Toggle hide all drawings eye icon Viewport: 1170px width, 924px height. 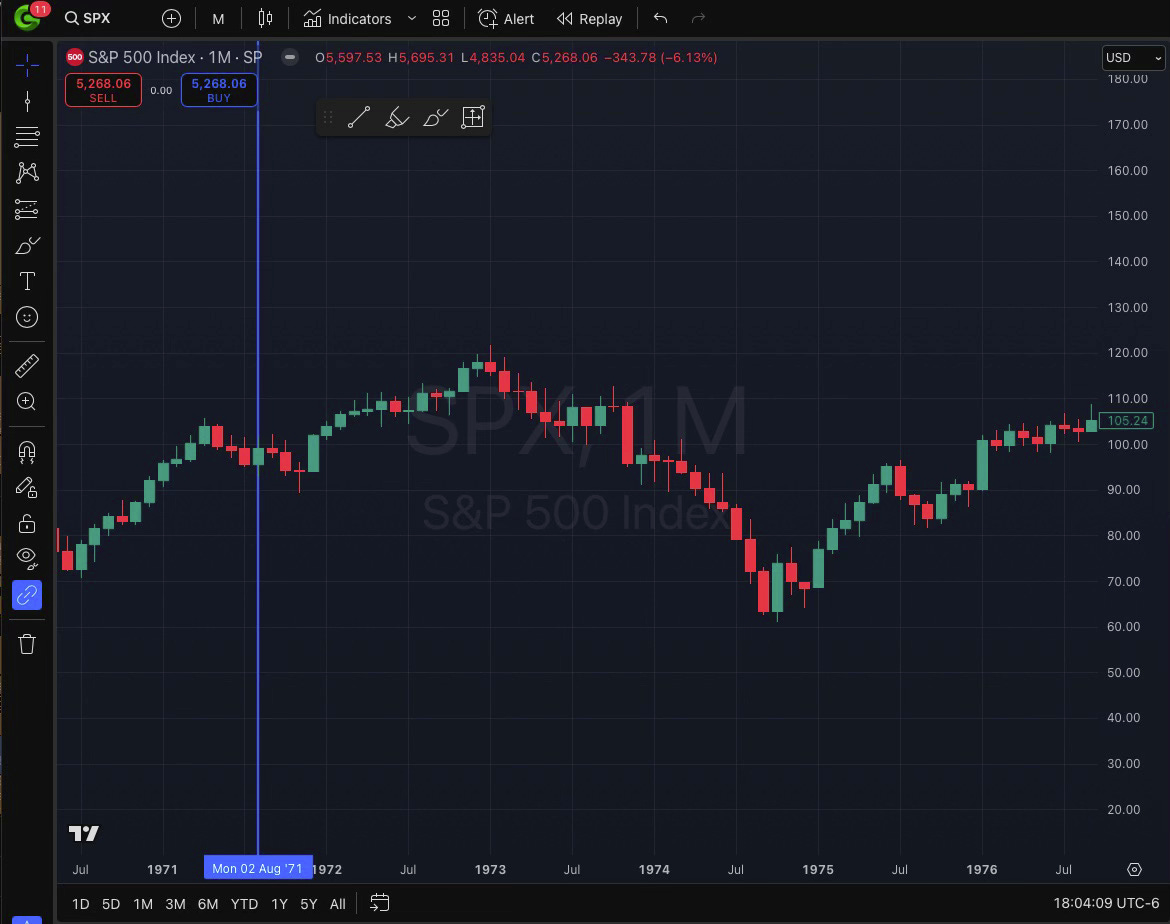(x=27, y=558)
